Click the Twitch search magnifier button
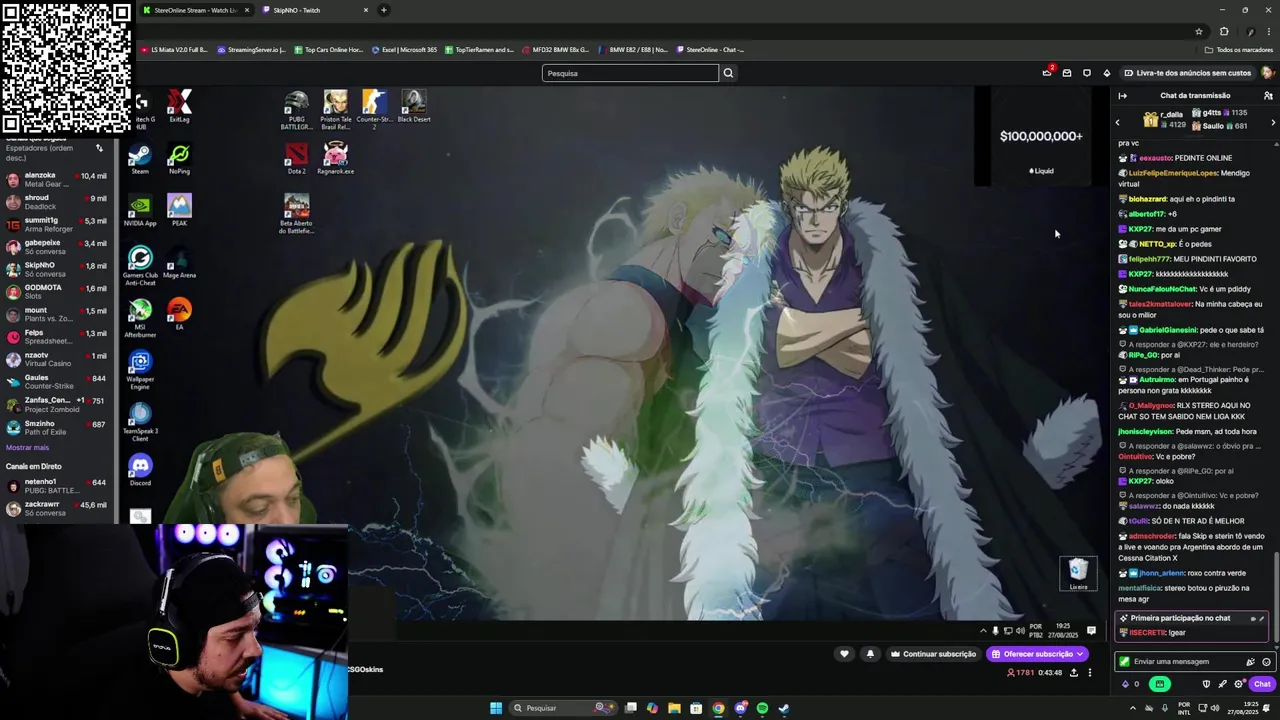 coord(728,73)
